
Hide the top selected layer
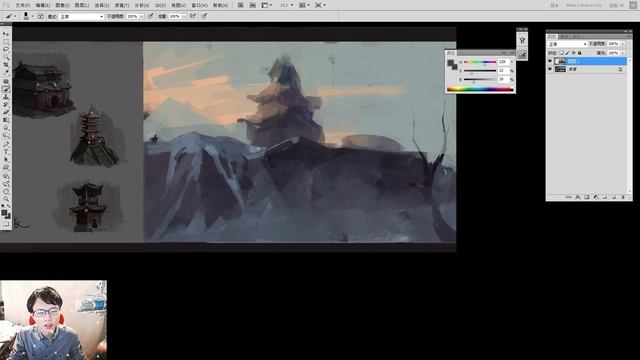pos(550,61)
